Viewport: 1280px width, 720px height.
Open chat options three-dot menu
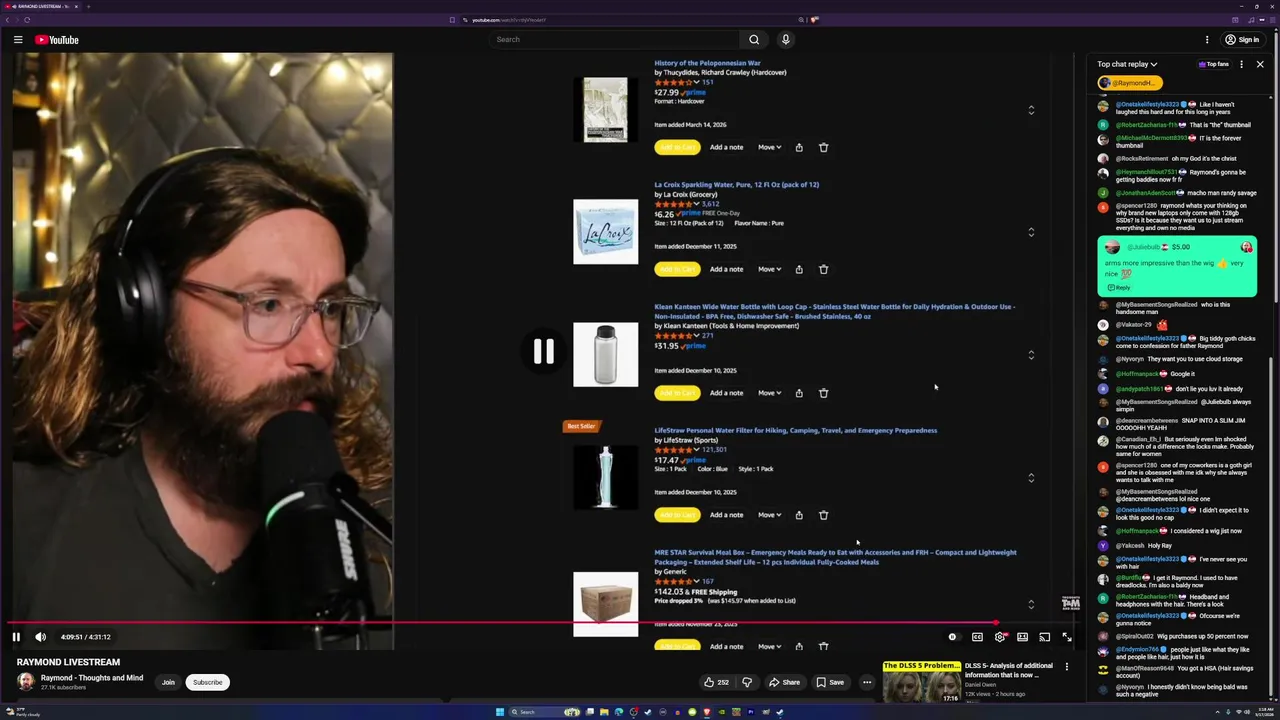point(1241,64)
